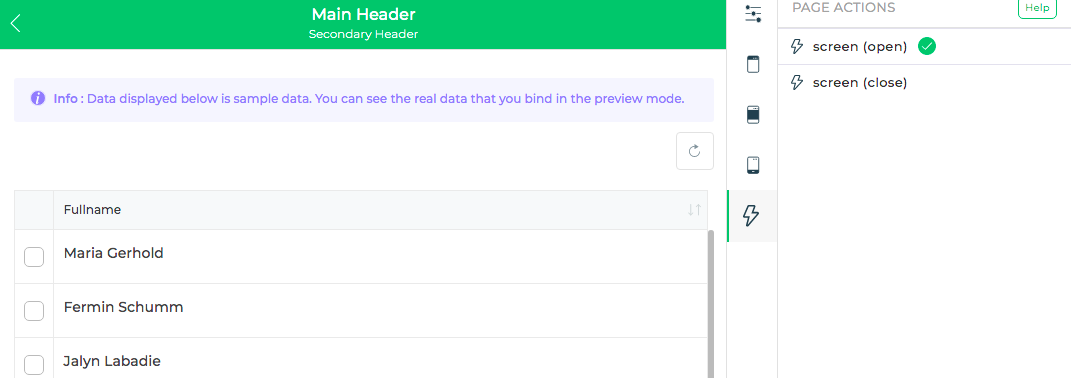
Task: Check the box for Maria Gerhold
Action: tap(34, 257)
